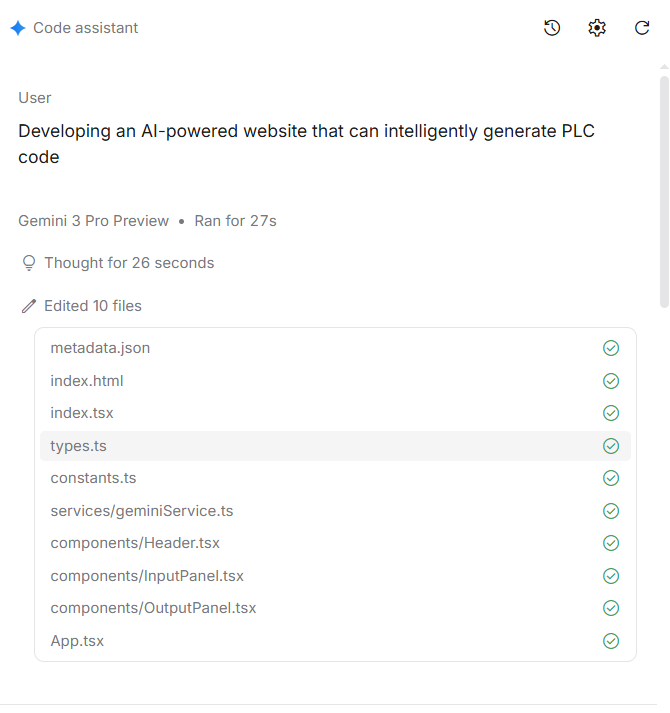The height and width of the screenshot is (713, 670).
Task: Select the index.tsx file row
Action: (x=75, y=413)
